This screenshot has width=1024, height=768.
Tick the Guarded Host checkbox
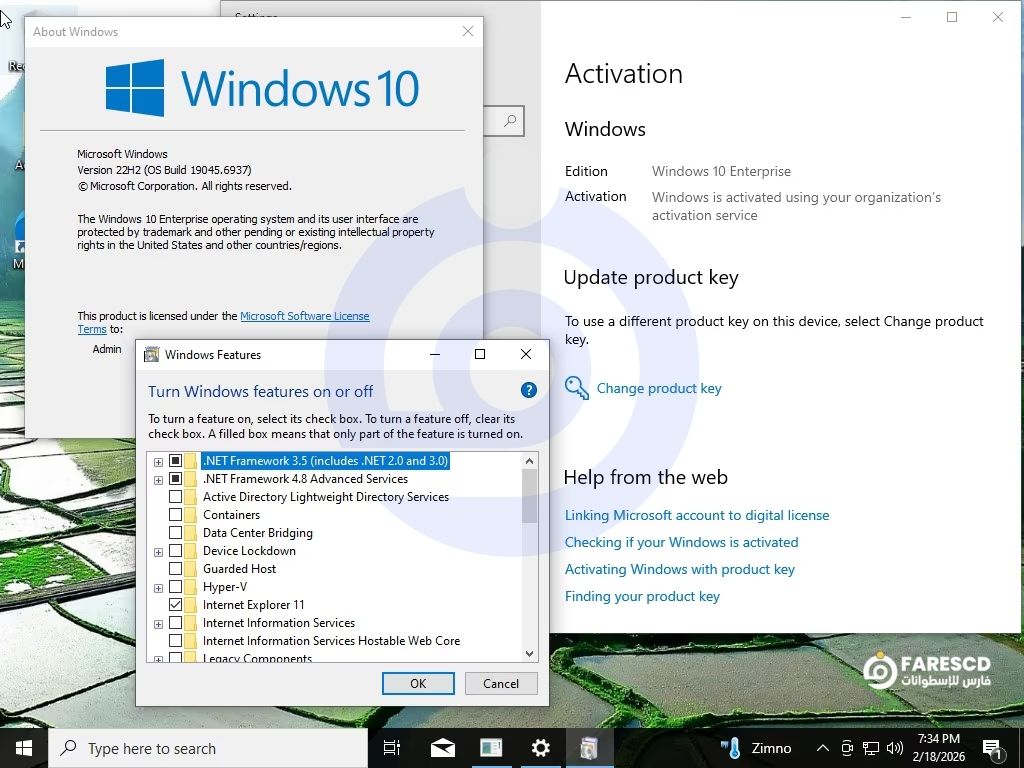(176, 569)
